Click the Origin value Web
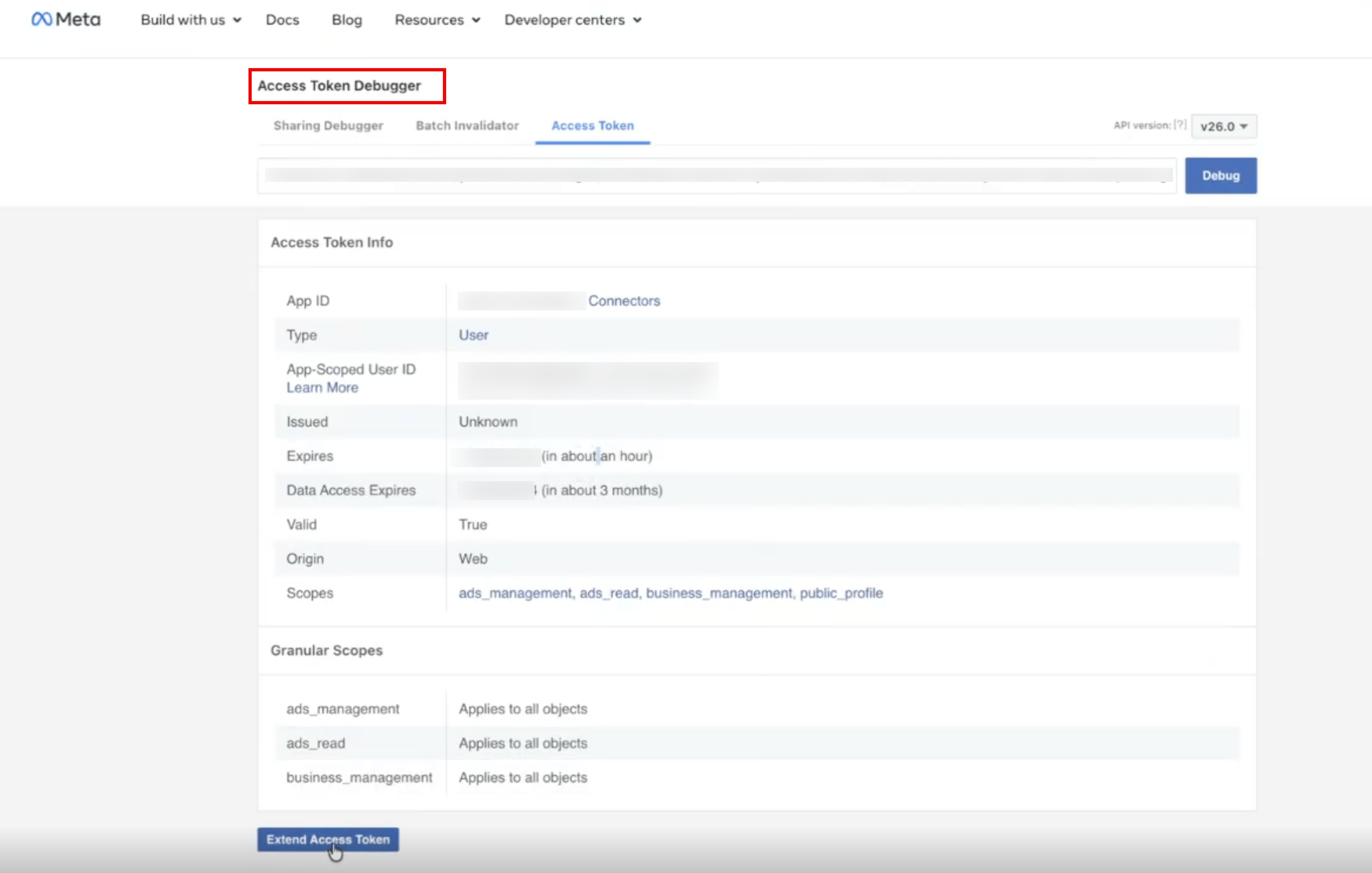This screenshot has width=1372, height=873. (473, 559)
